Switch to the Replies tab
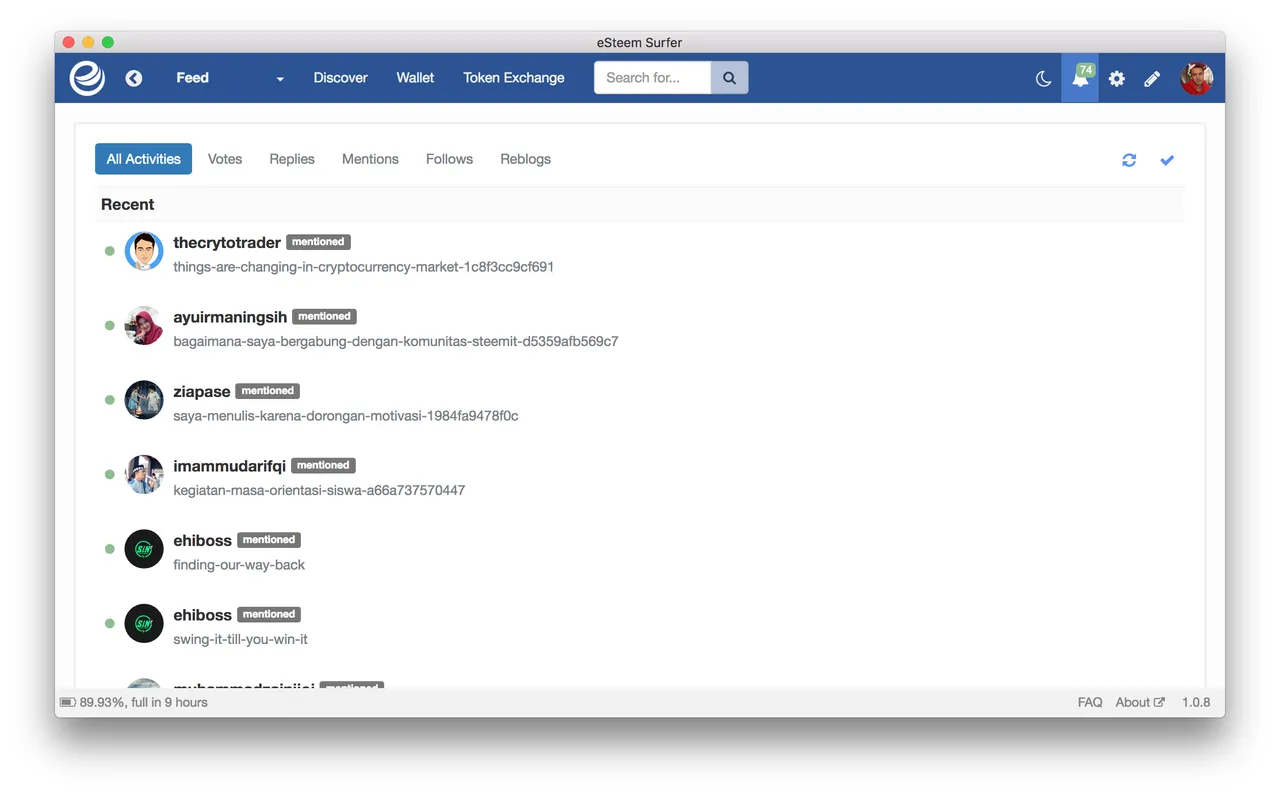 [292, 159]
